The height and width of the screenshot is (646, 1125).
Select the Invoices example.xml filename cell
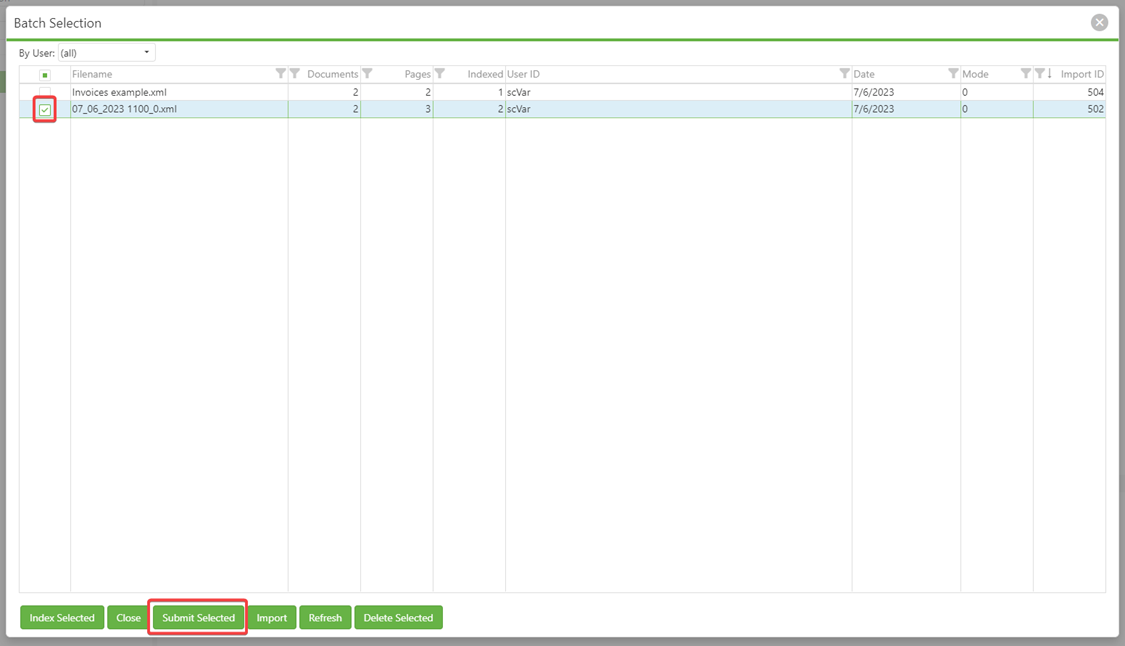[x=119, y=92]
